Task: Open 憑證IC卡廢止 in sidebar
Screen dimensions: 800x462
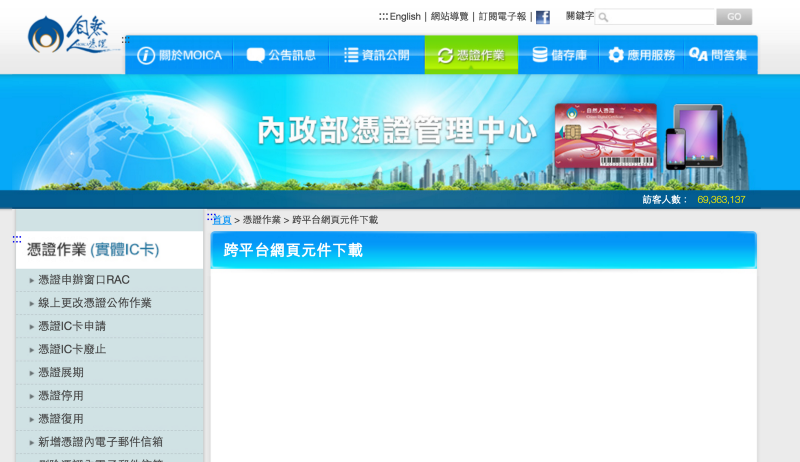Action: 72,349
